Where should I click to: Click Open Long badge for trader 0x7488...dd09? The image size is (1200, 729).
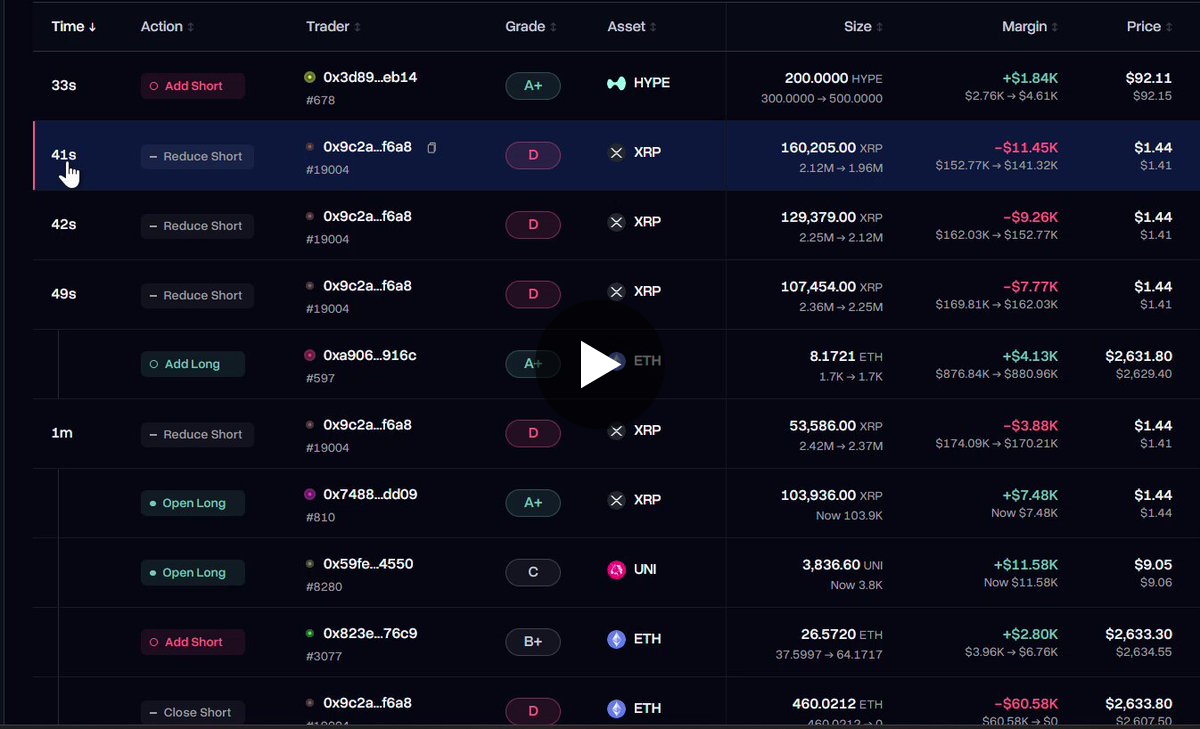tap(193, 503)
